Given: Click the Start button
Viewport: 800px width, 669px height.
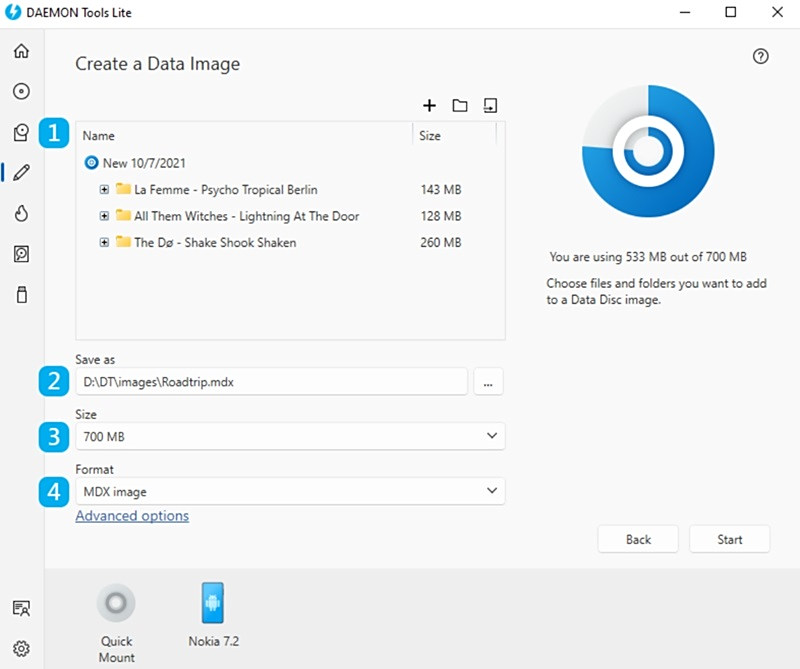Looking at the screenshot, I should click(x=730, y=539).
